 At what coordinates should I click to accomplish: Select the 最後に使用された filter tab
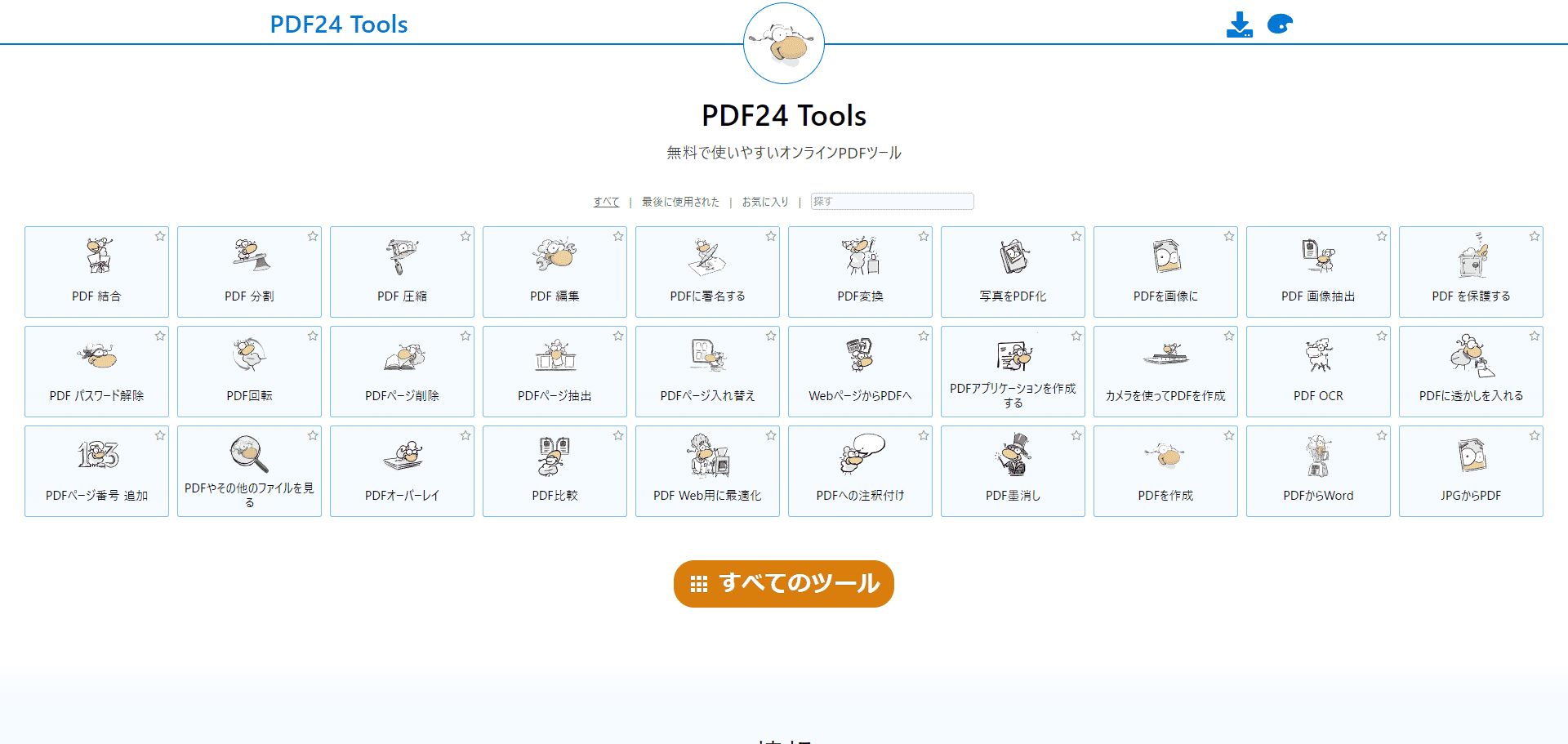[680, 202]
